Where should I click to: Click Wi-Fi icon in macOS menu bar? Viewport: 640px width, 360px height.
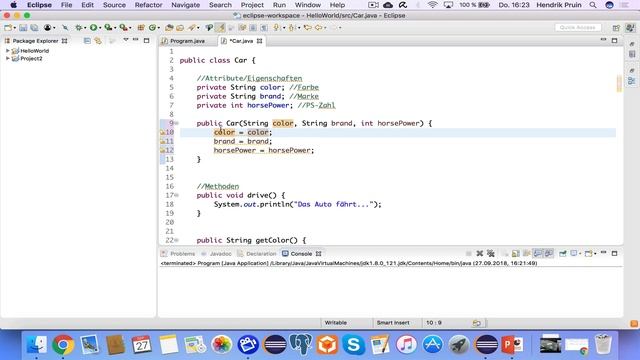pos(433,5)
